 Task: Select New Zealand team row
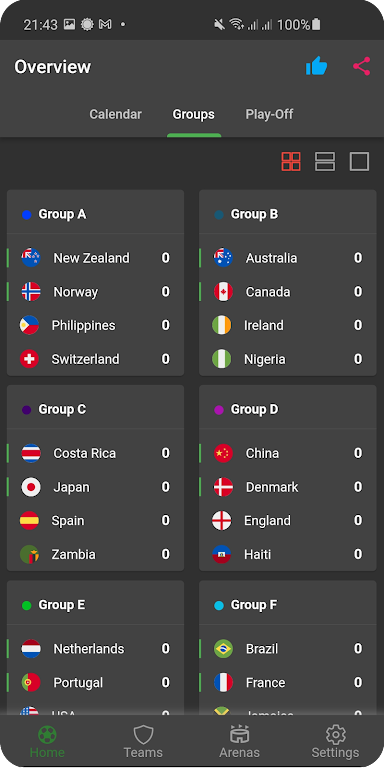(96, 258)
